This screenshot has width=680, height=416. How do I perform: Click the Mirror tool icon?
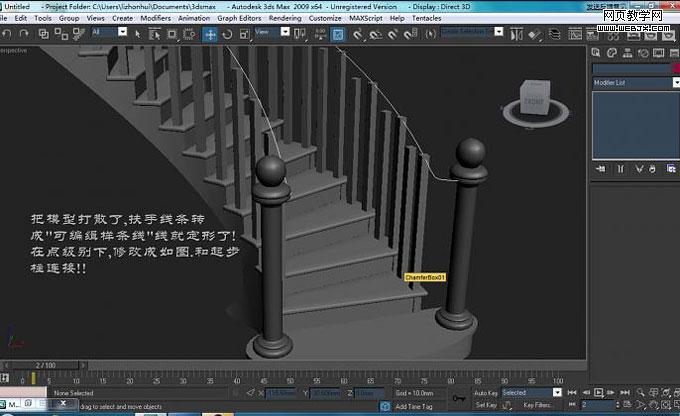click(516, 34)
